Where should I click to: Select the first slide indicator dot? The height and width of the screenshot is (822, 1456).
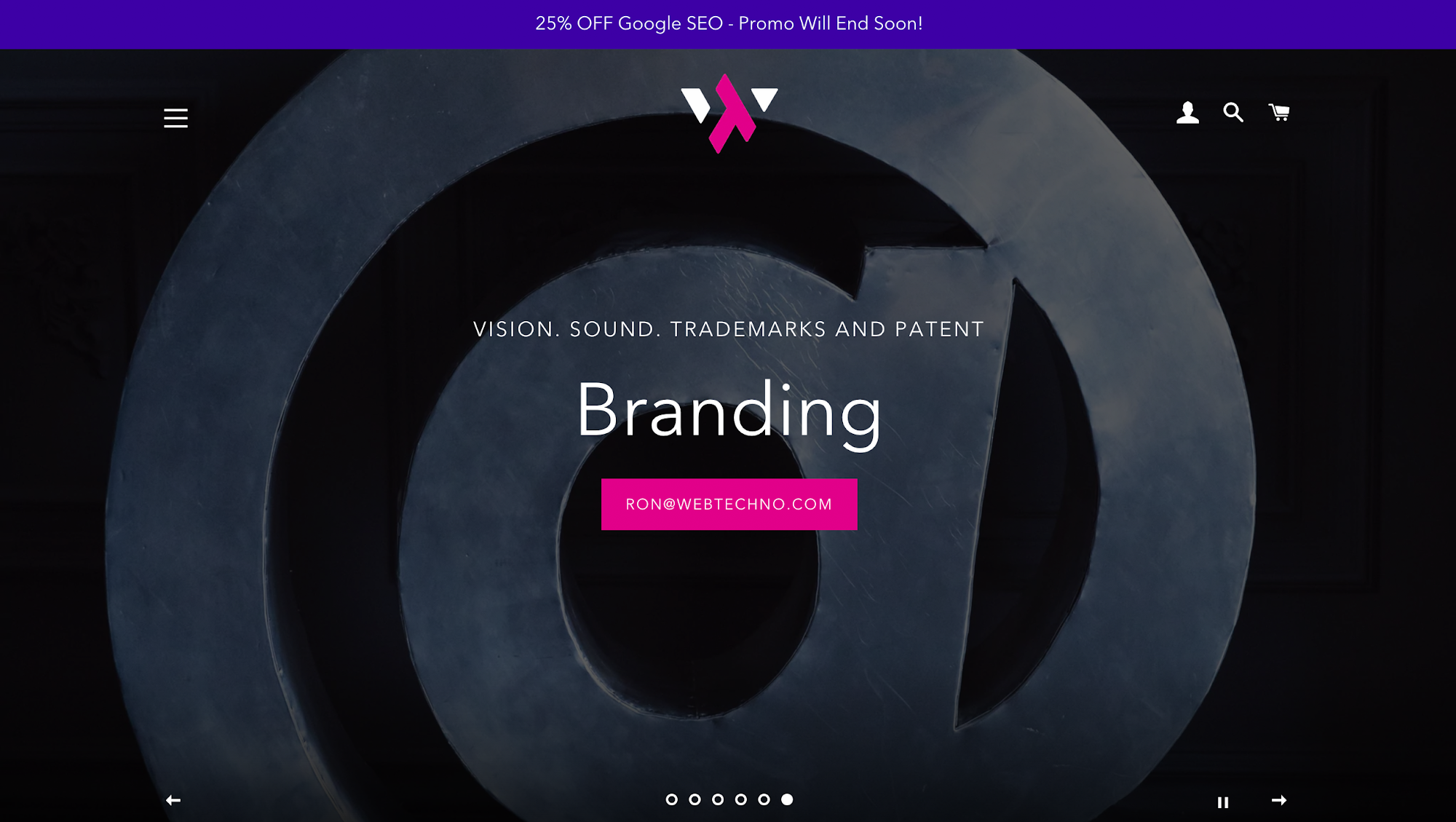click(672, 799)
